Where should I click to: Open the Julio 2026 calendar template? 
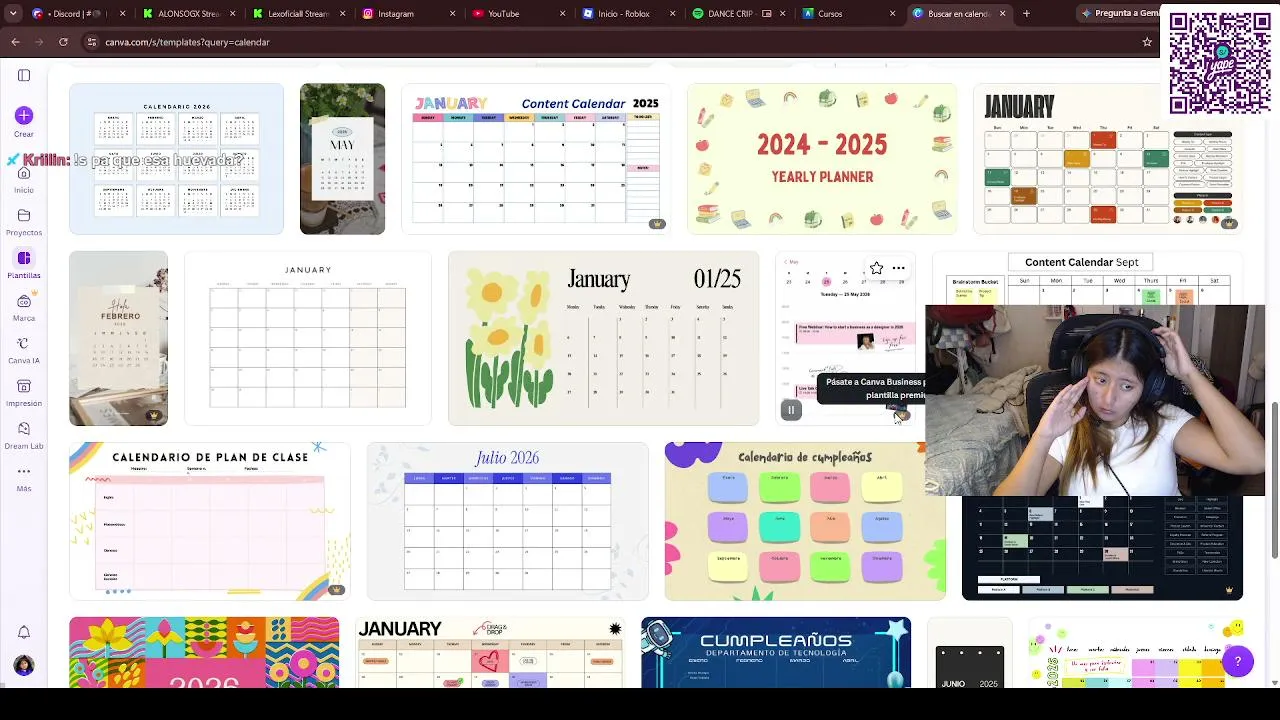click(507, 521)
